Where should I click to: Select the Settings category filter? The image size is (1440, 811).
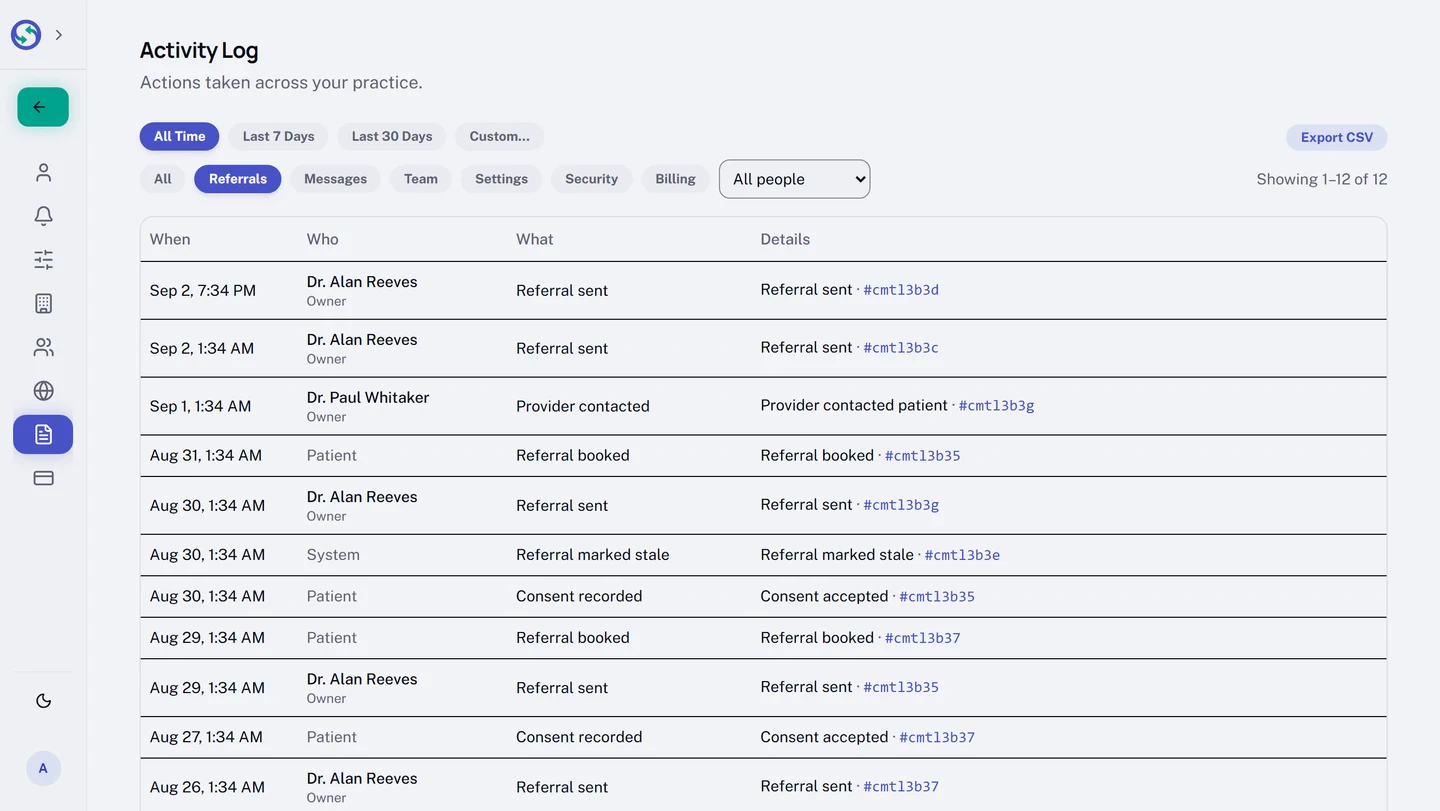click(x=501, y=179)
